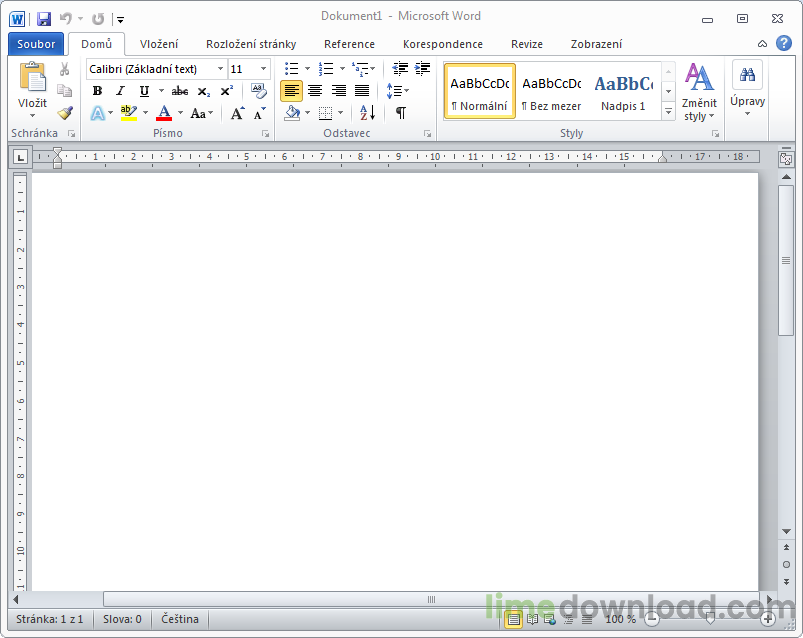
Task: Click the blue Help question mark icon
Action: (784, 43)
